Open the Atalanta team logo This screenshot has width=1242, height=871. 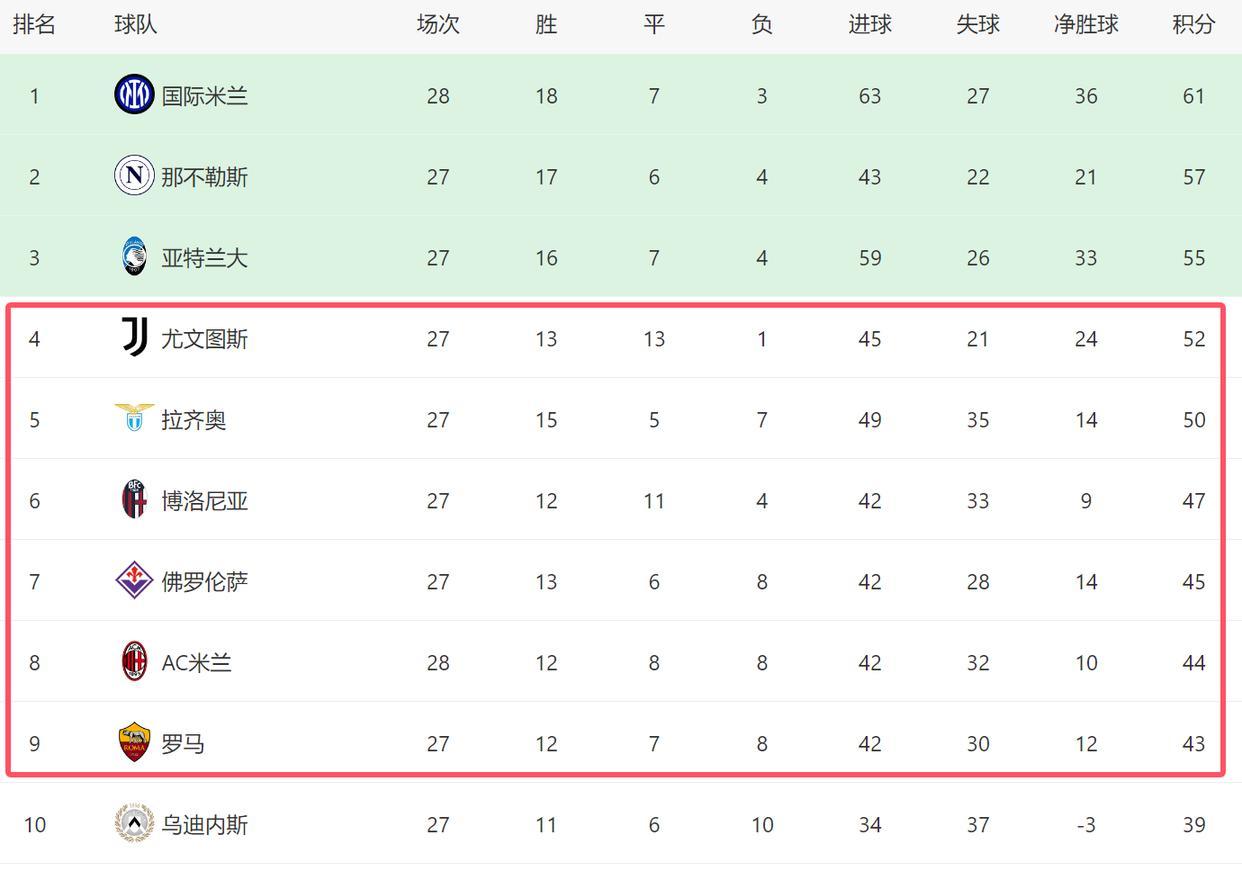click(x=134, y=257)
